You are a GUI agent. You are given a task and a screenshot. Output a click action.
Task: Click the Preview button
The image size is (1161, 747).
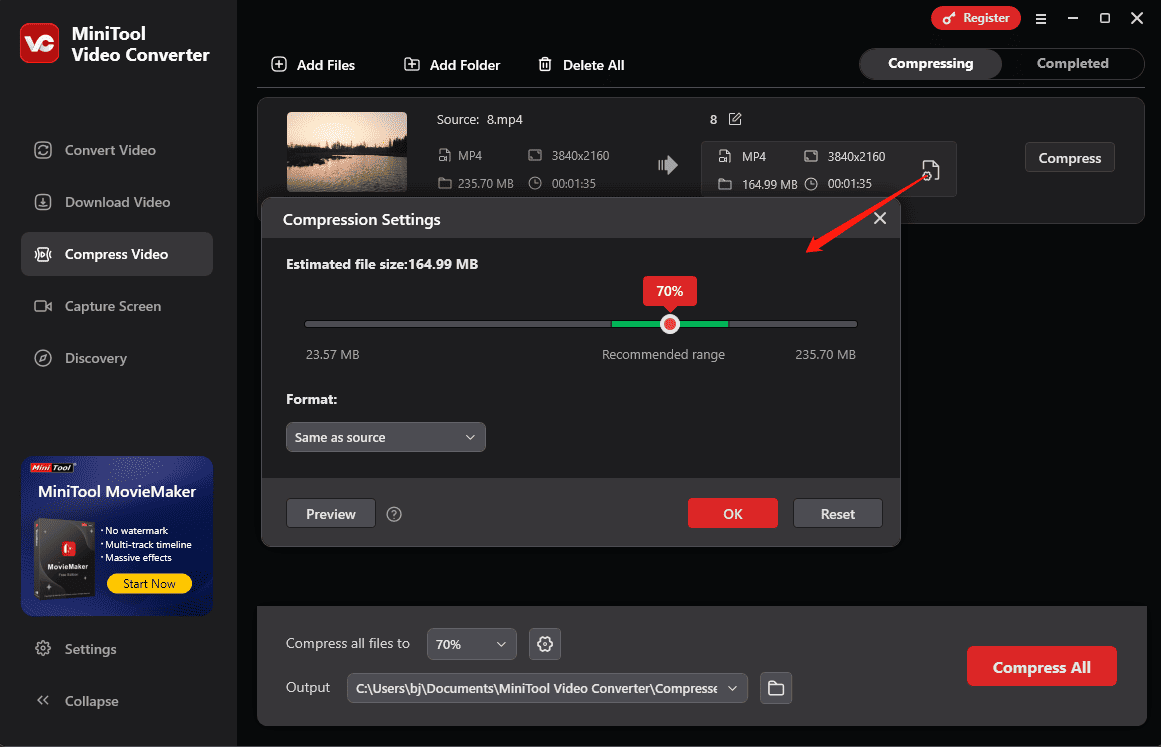point(331,514)
